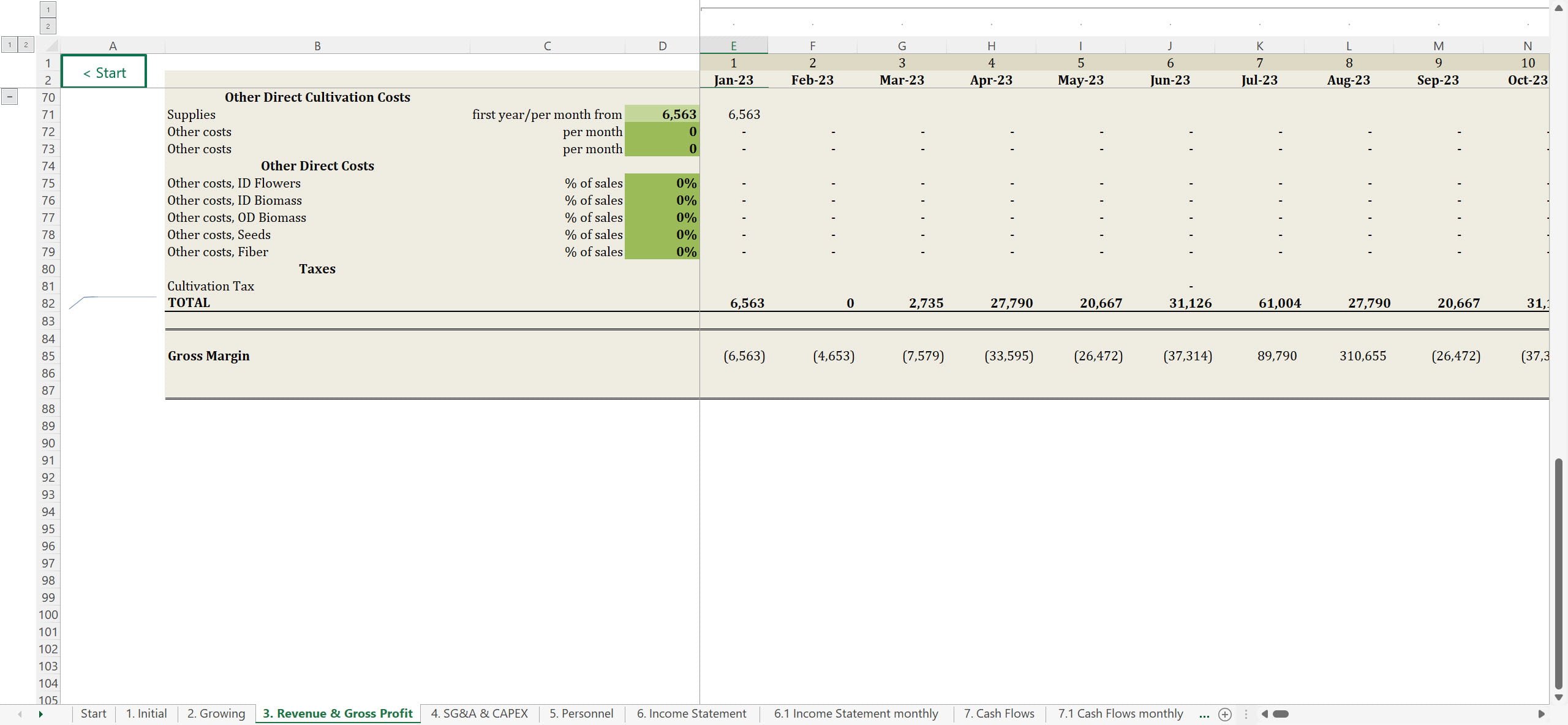Click the < Start navigation button

(104, 72)
